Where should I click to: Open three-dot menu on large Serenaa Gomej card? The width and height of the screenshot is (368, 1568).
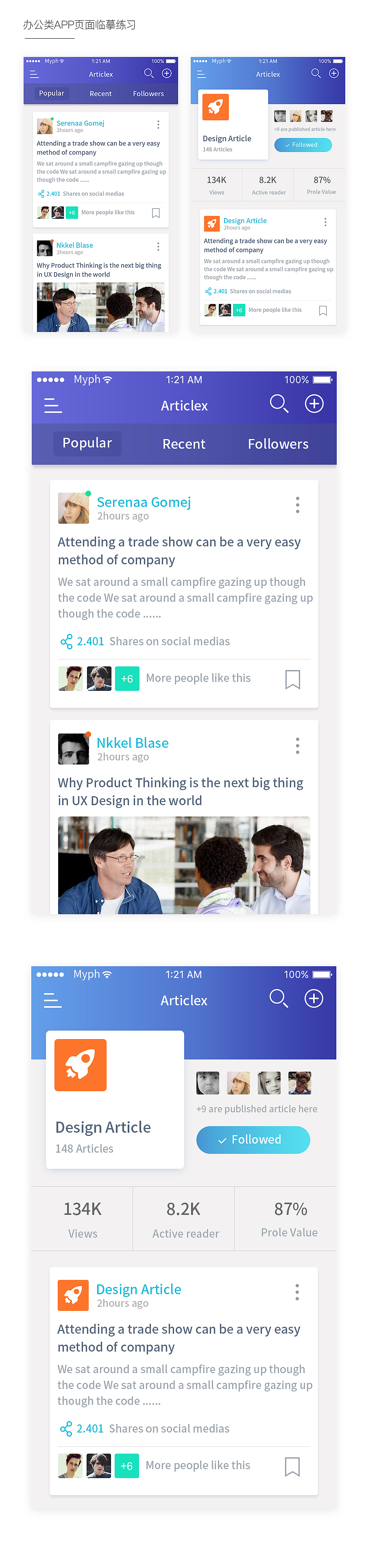tap(297, 504)
